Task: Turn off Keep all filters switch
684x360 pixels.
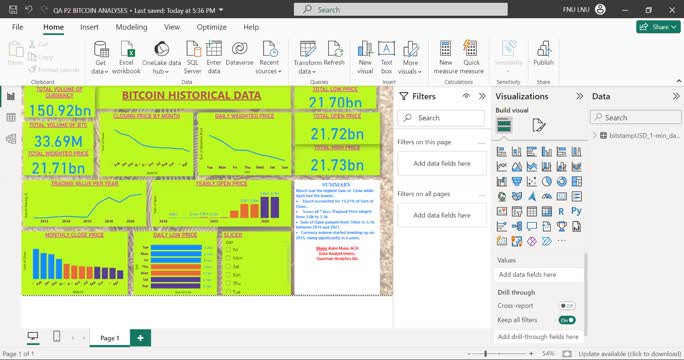Action: [567, 320]
